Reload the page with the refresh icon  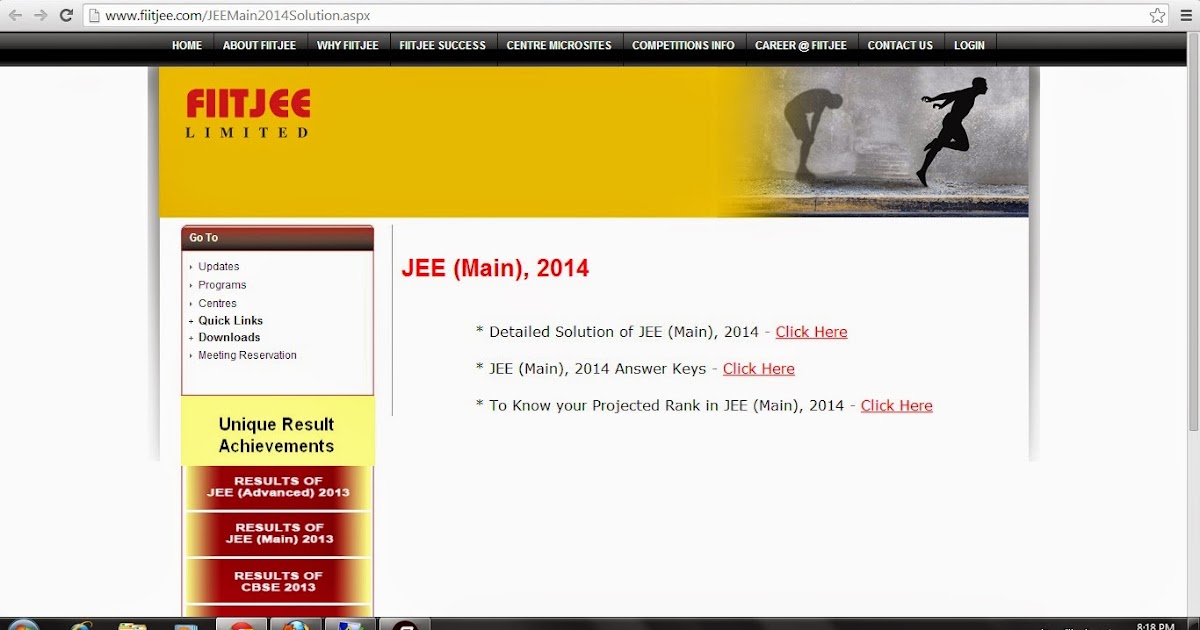pos(66,15)
